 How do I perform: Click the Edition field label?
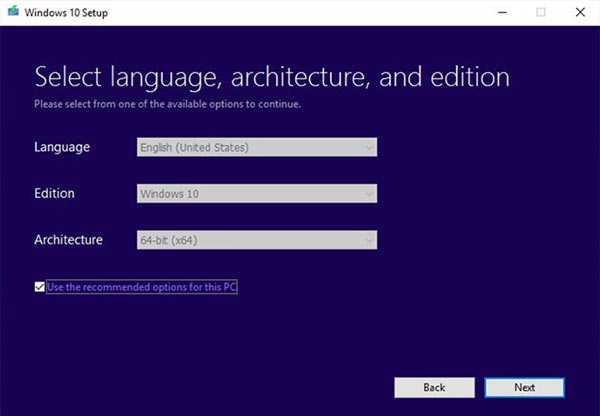(x=55, y=193)
